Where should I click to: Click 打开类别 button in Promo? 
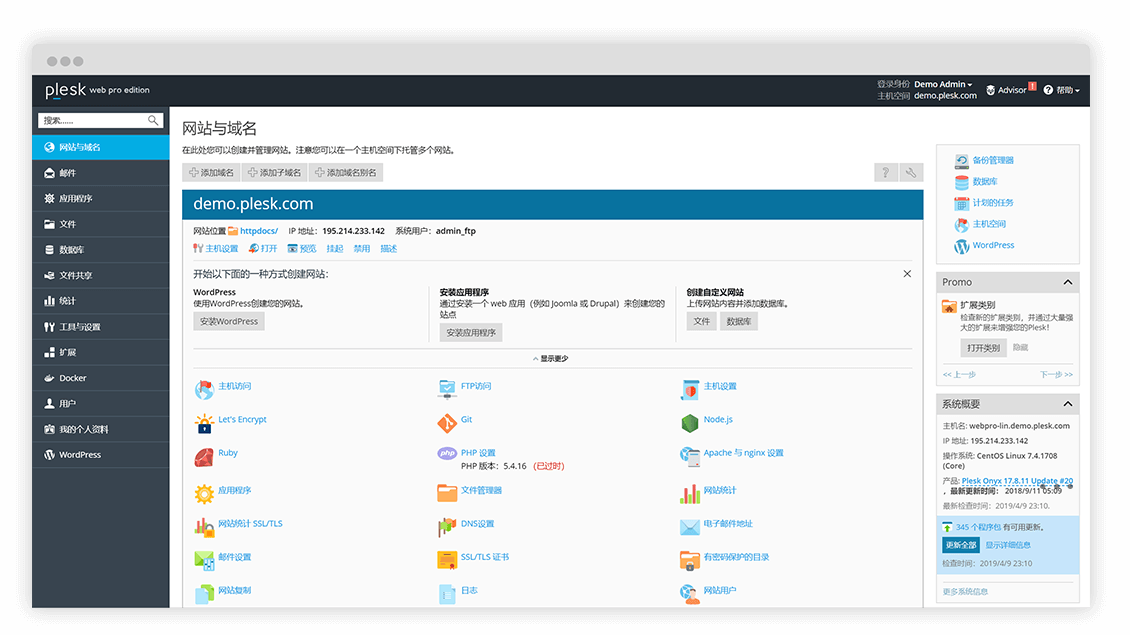(x=984, y=347)
